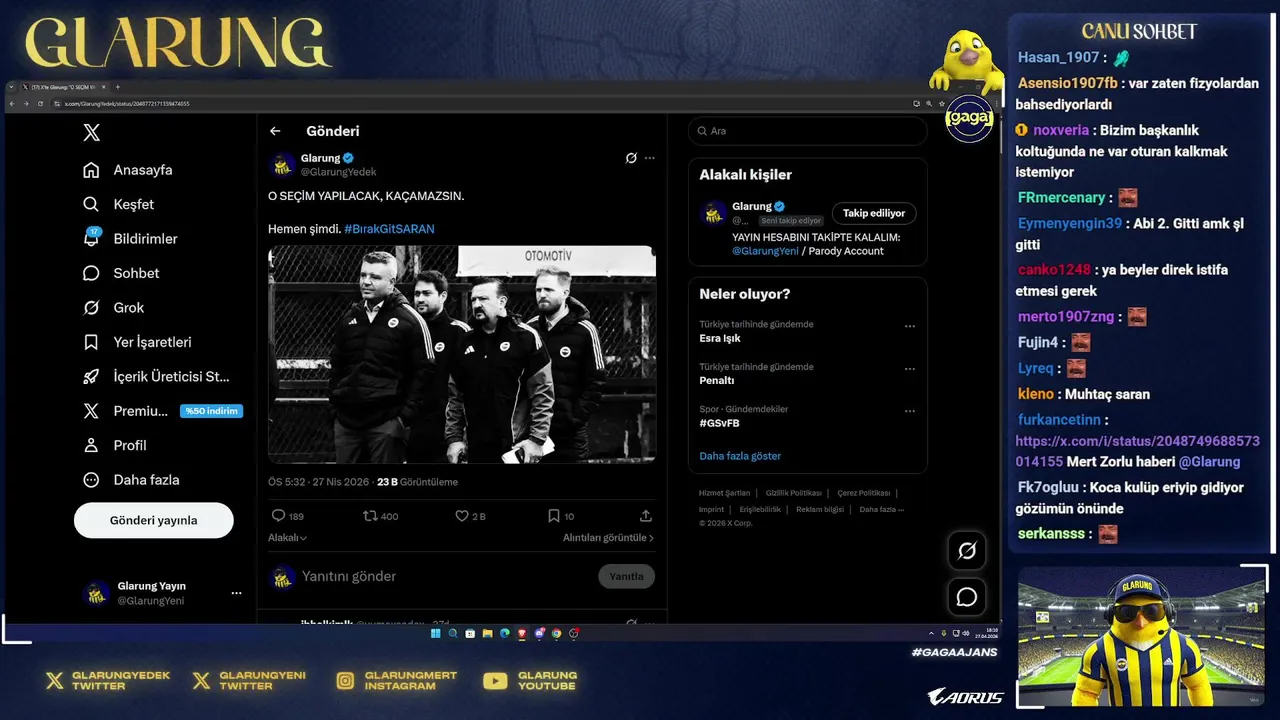Screen dimensions: 1280x720
Task: Click the X logo in the sidebar
Action: click(91, 132)
